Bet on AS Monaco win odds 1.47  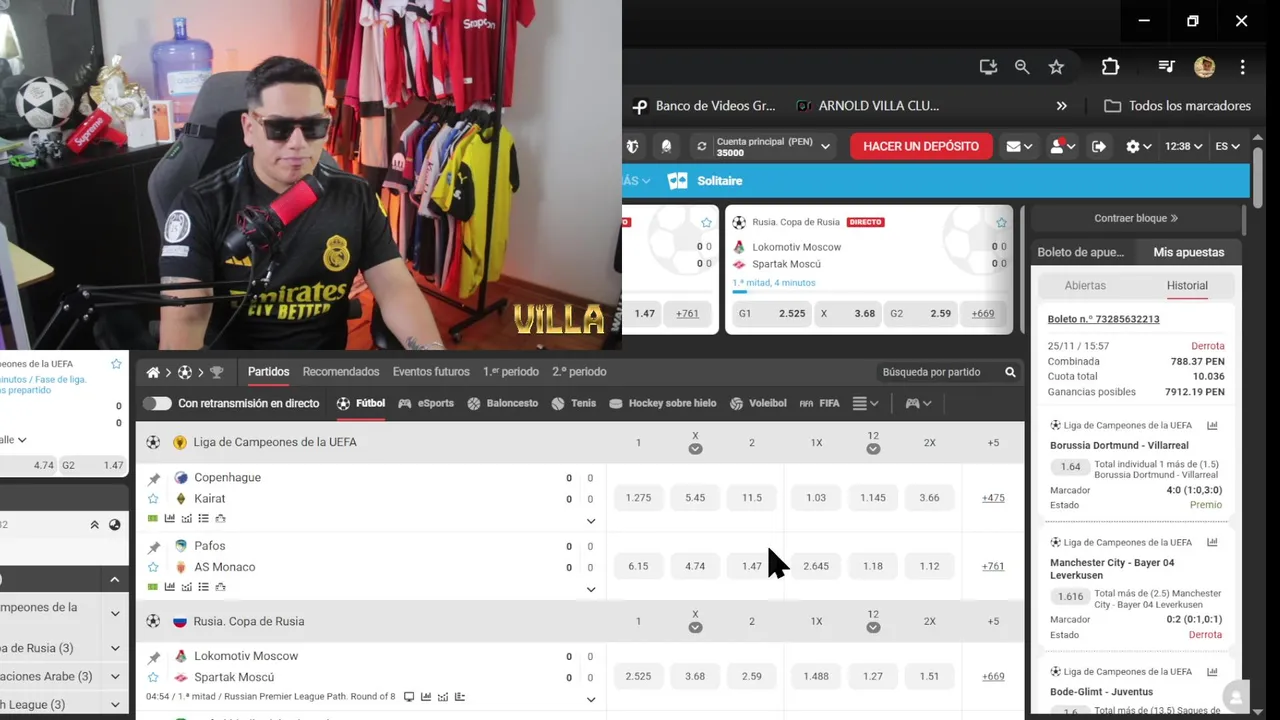click(x=752, y=567)
